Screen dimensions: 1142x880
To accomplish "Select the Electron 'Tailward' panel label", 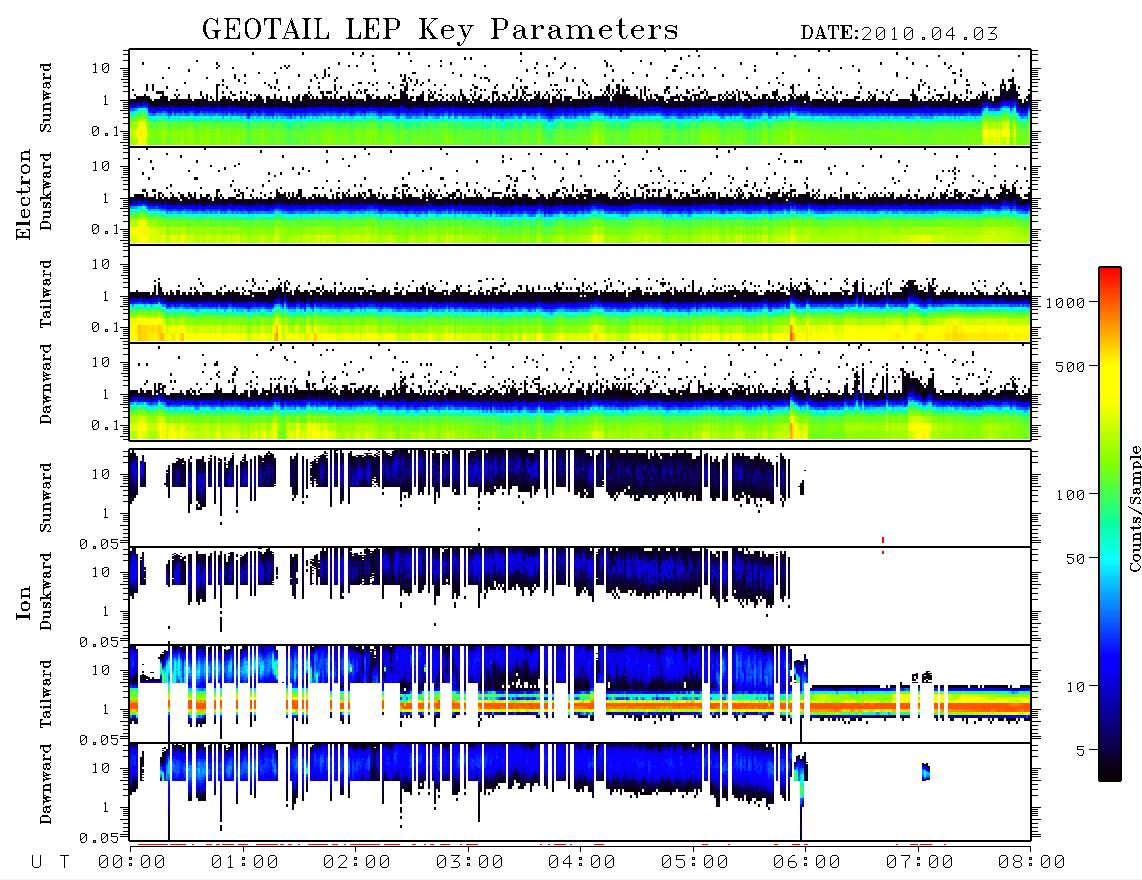I will coord(46,294).
